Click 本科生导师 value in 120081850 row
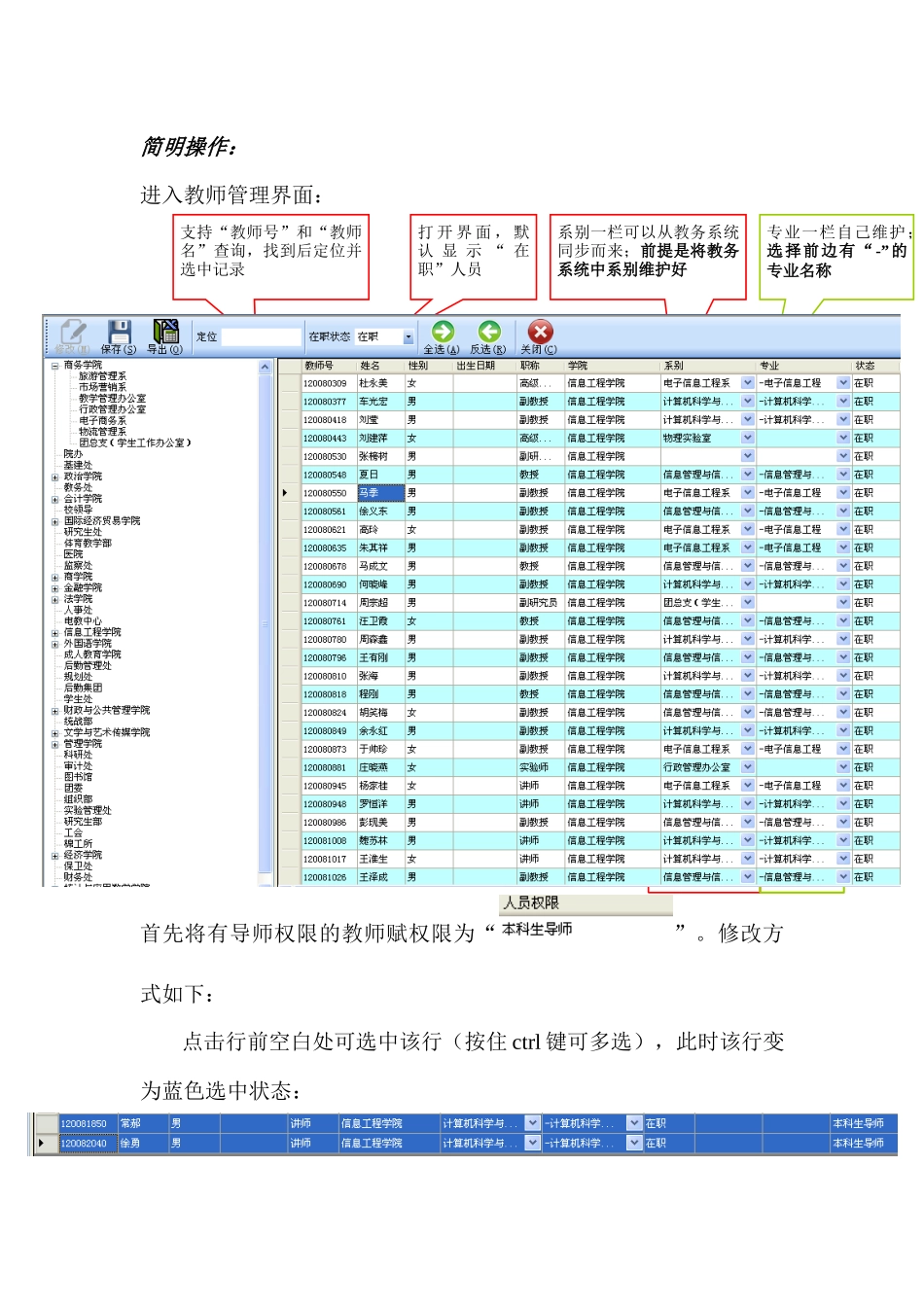This screenshot has width=924, height=1307. 859,1123
